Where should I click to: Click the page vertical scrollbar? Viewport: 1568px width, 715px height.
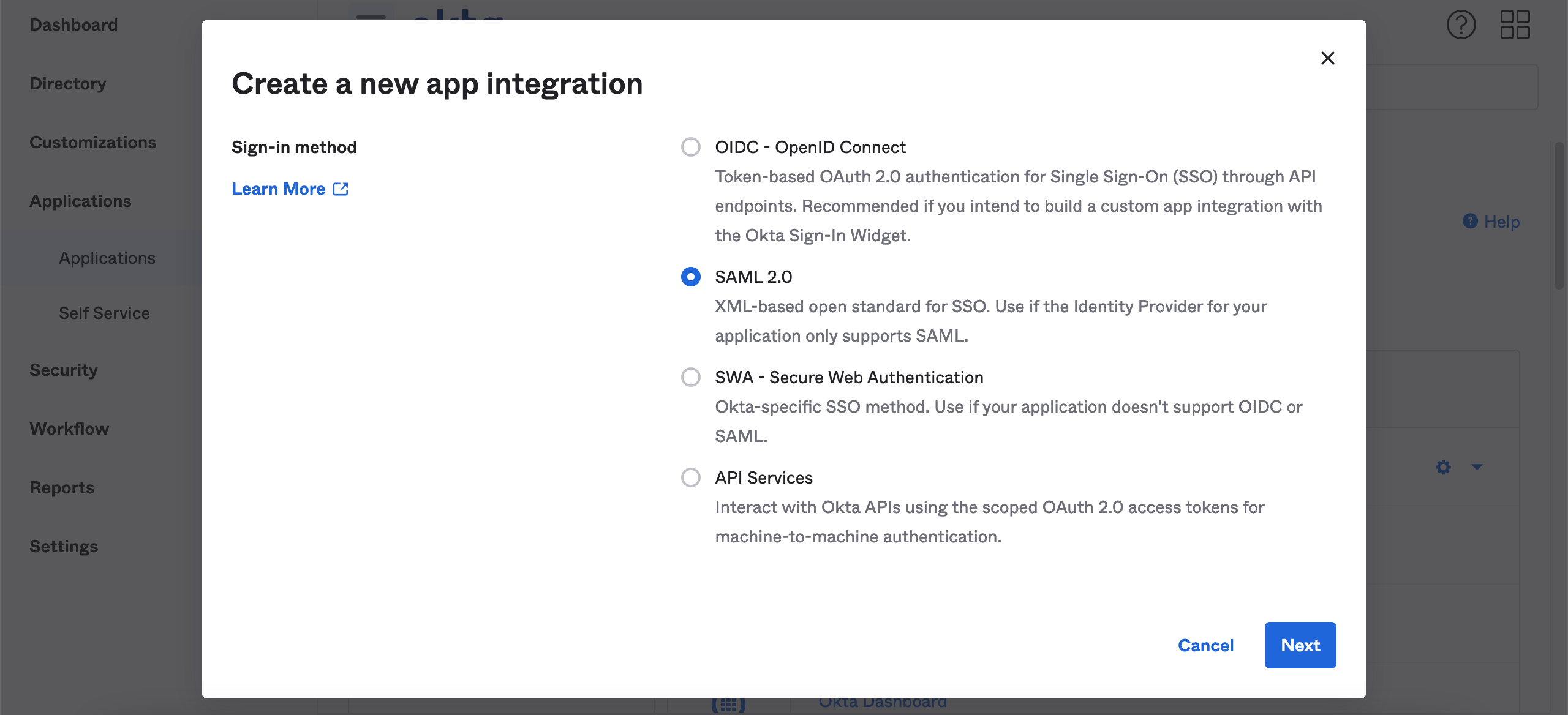[1559, 214]
